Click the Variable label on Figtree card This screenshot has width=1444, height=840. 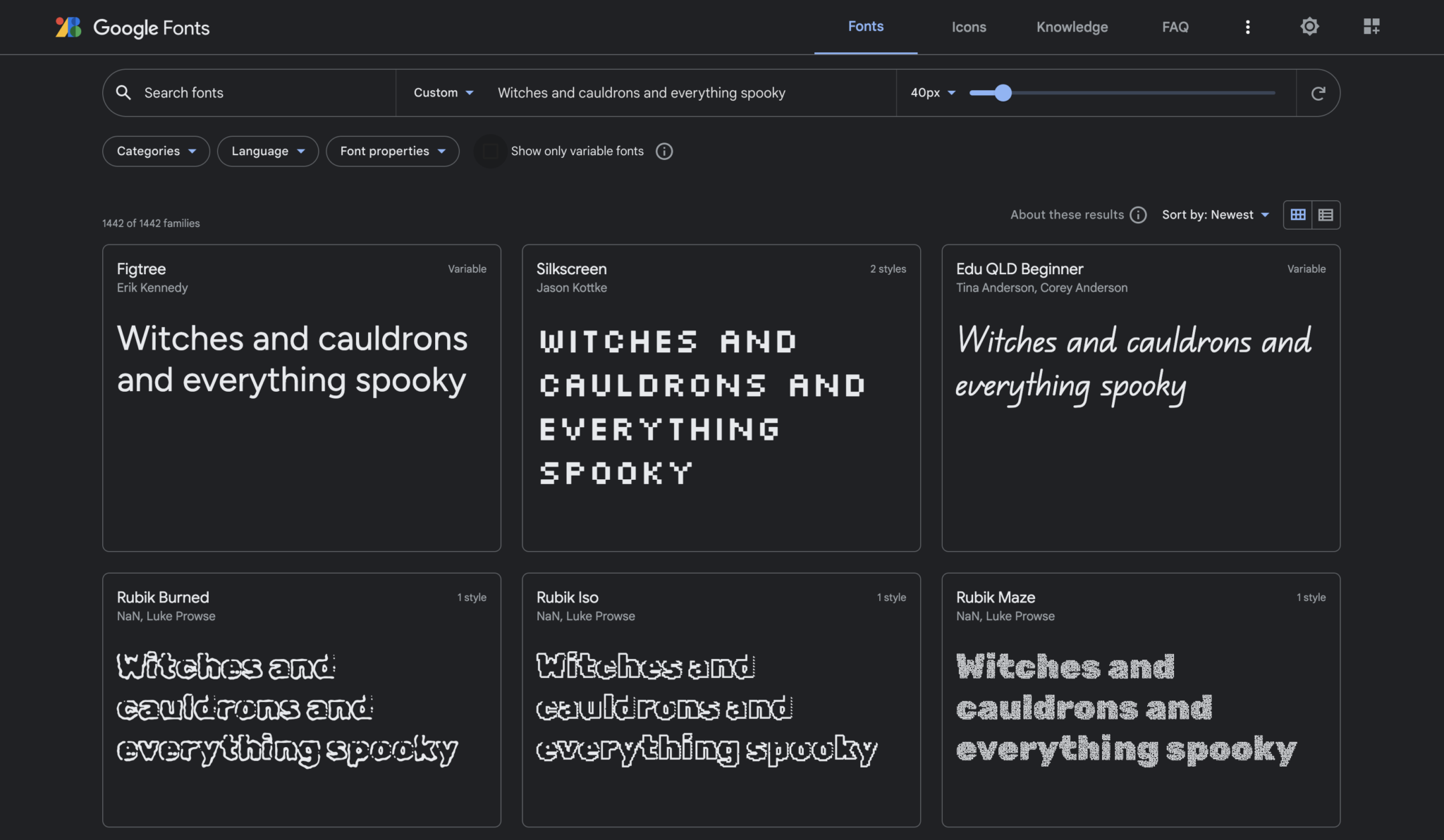(x=466, y=268)
